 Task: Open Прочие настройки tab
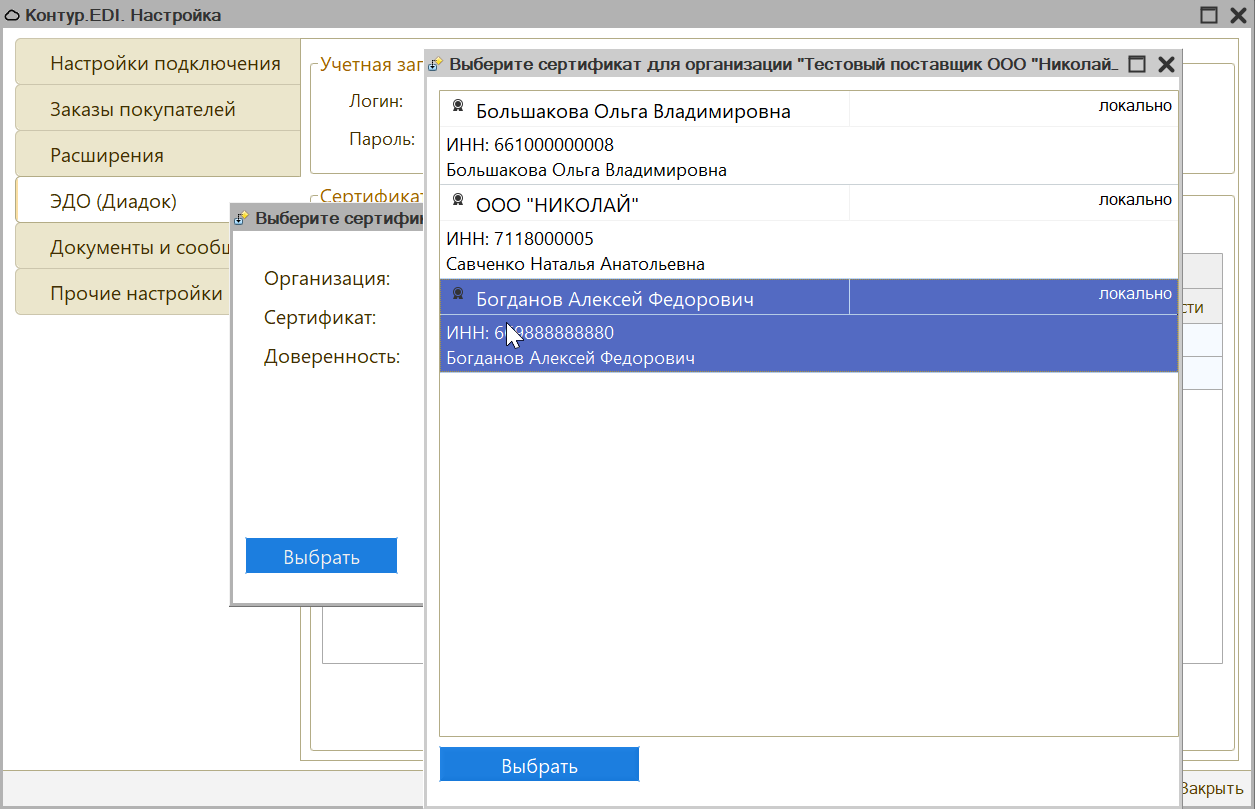tap(124, 292)
